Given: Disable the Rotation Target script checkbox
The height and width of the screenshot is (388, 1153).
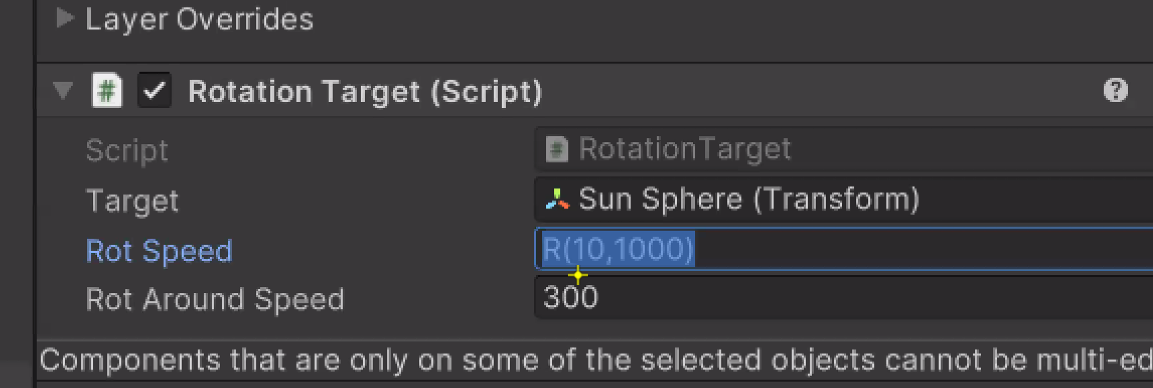Looking at the screenshot, I should (154, 91).
